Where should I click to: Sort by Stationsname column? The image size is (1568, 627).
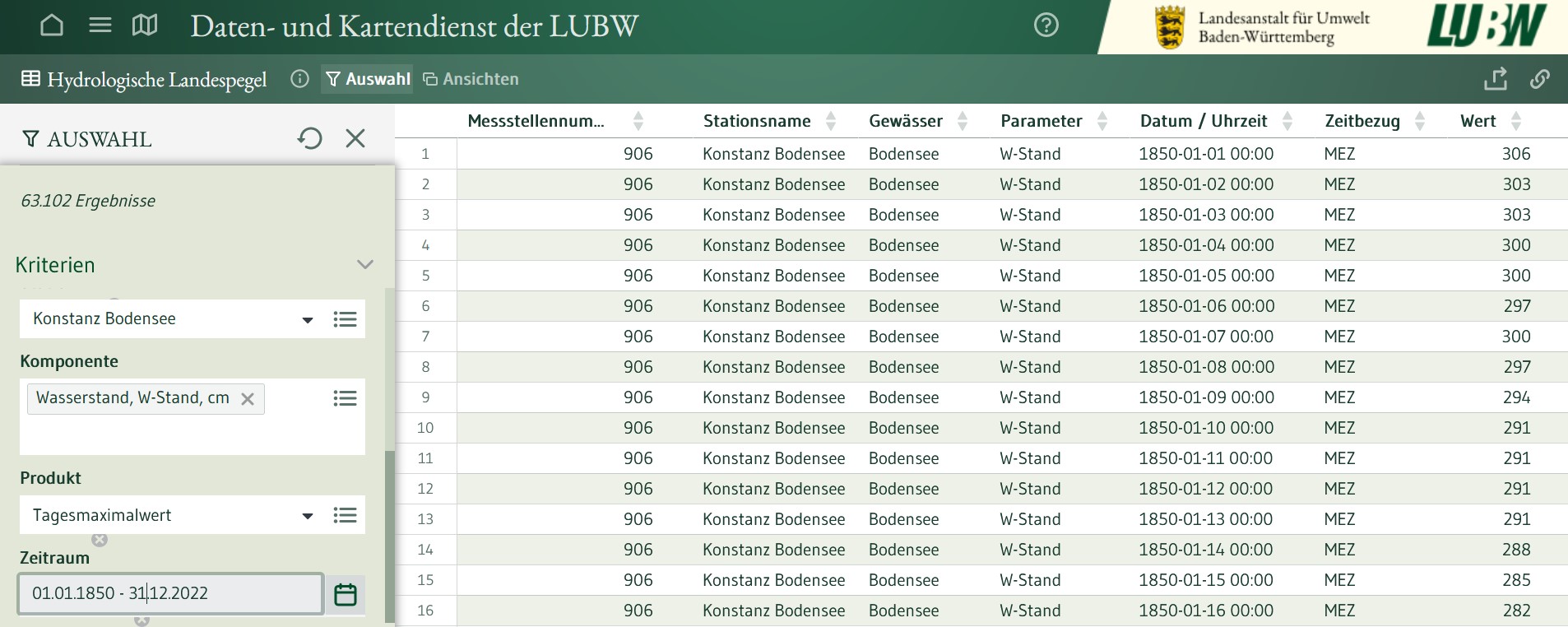tap(831, 121)
